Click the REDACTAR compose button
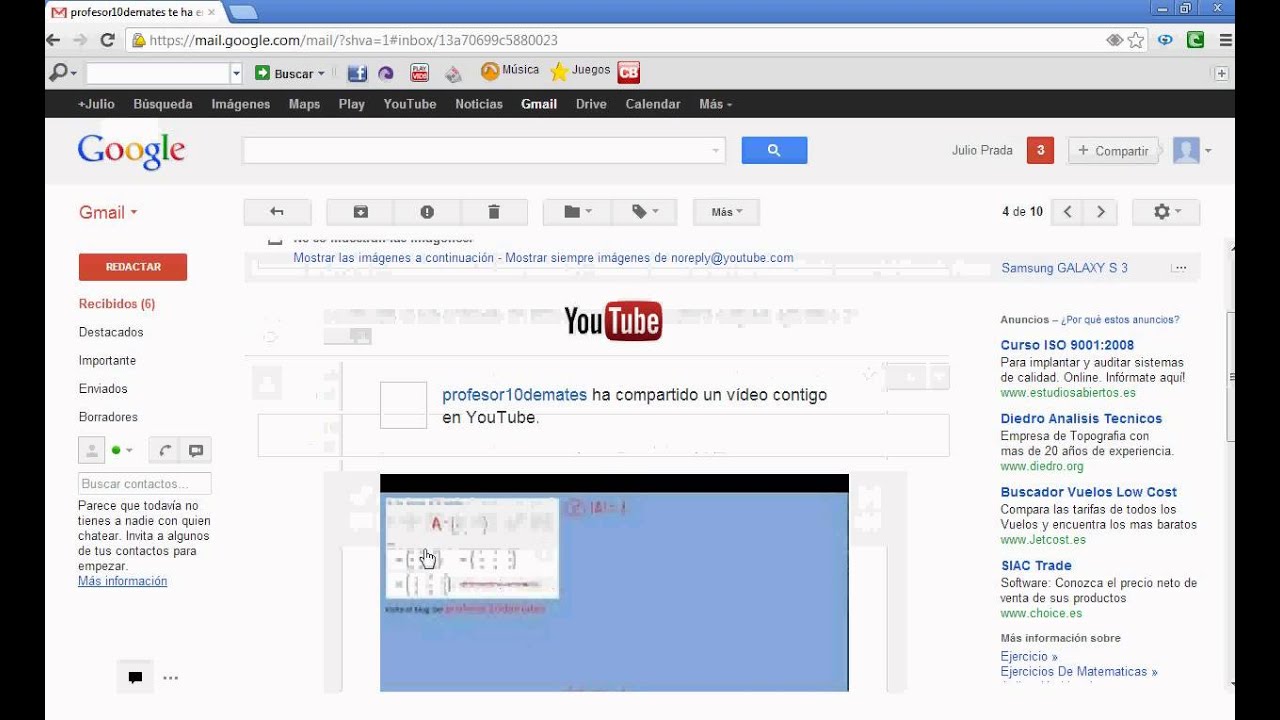The image size is (1280, 720). [x=133, y=267]
